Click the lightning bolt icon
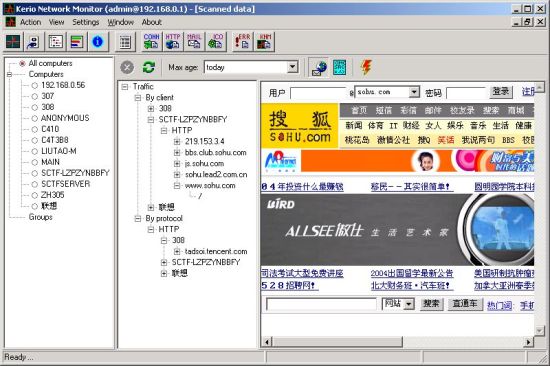This screenshot has height=366, width=550. point(366,67)
